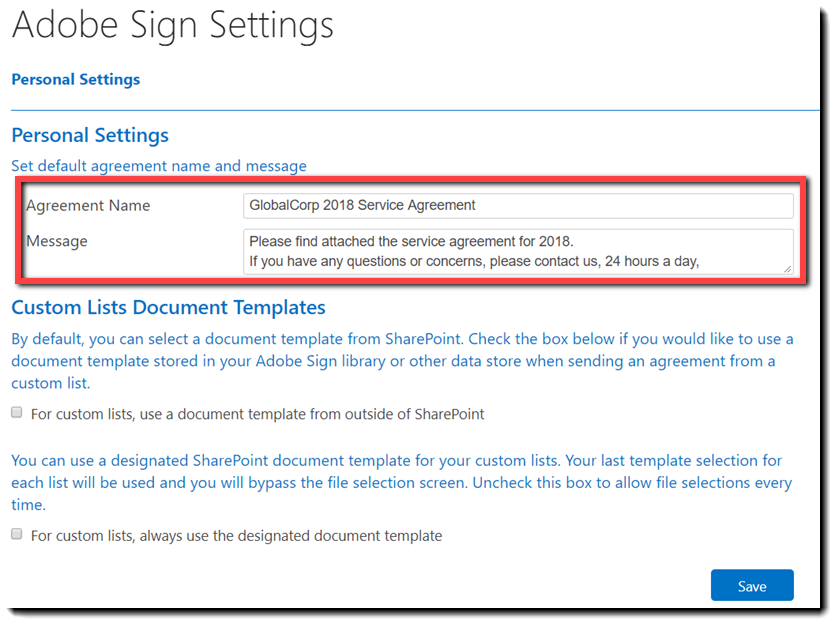Click the paragraph beginning 'By default, you can select'
Viewport: 830px width, 619px height.
400,360
